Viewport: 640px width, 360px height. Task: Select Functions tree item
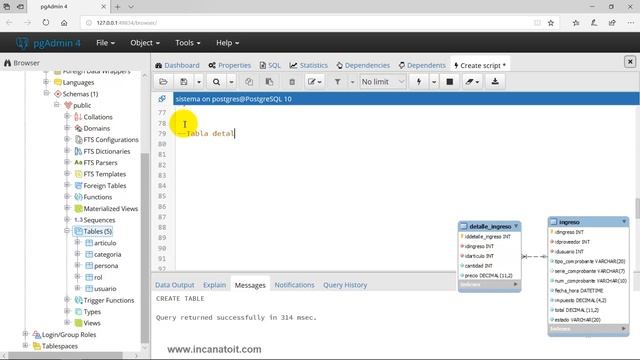coord(98,197)
